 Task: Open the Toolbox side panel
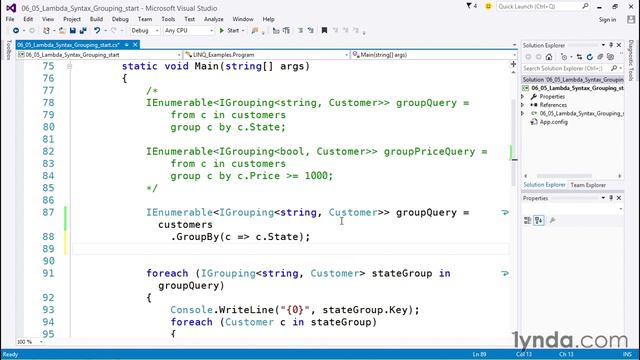[9, 50]
